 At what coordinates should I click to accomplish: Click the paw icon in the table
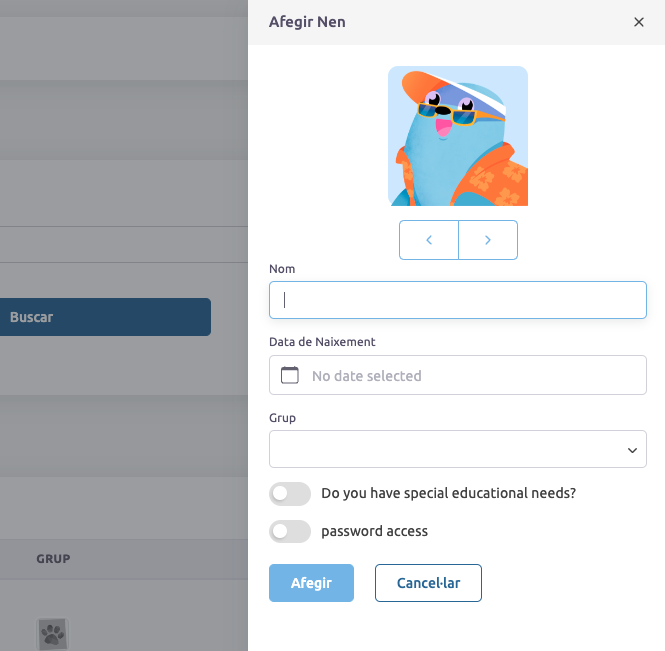click(52, 632)
